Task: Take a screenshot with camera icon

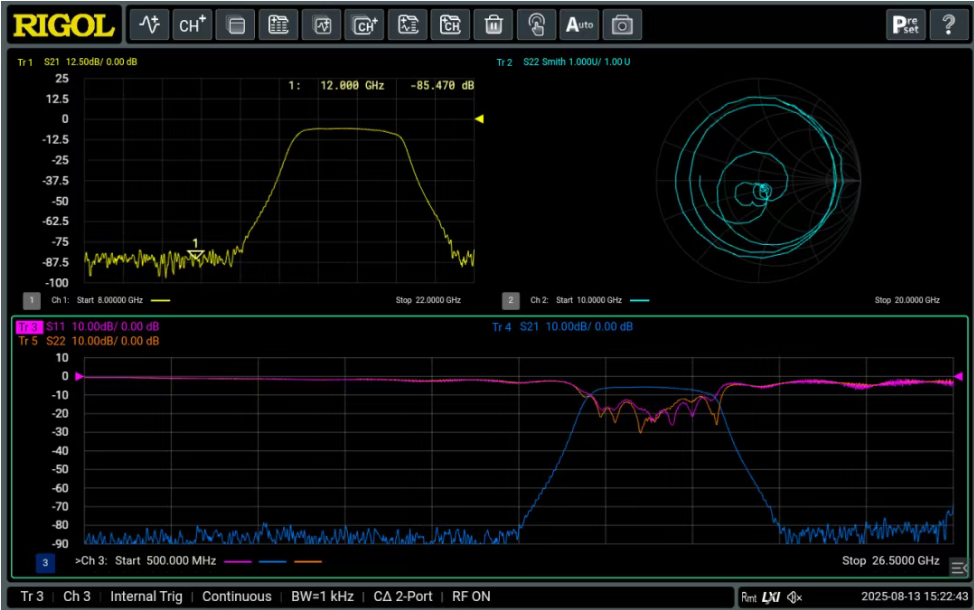Action: pos(622,25)
